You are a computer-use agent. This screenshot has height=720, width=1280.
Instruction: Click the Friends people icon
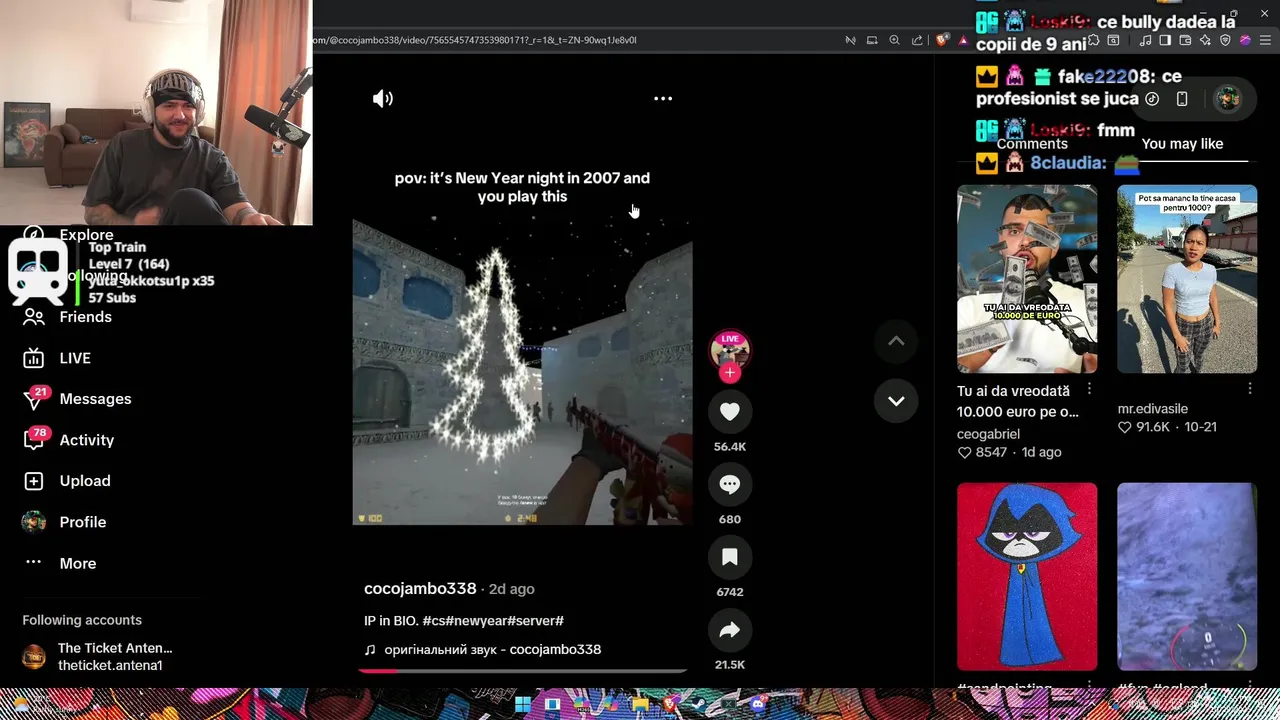pos(34,317)
